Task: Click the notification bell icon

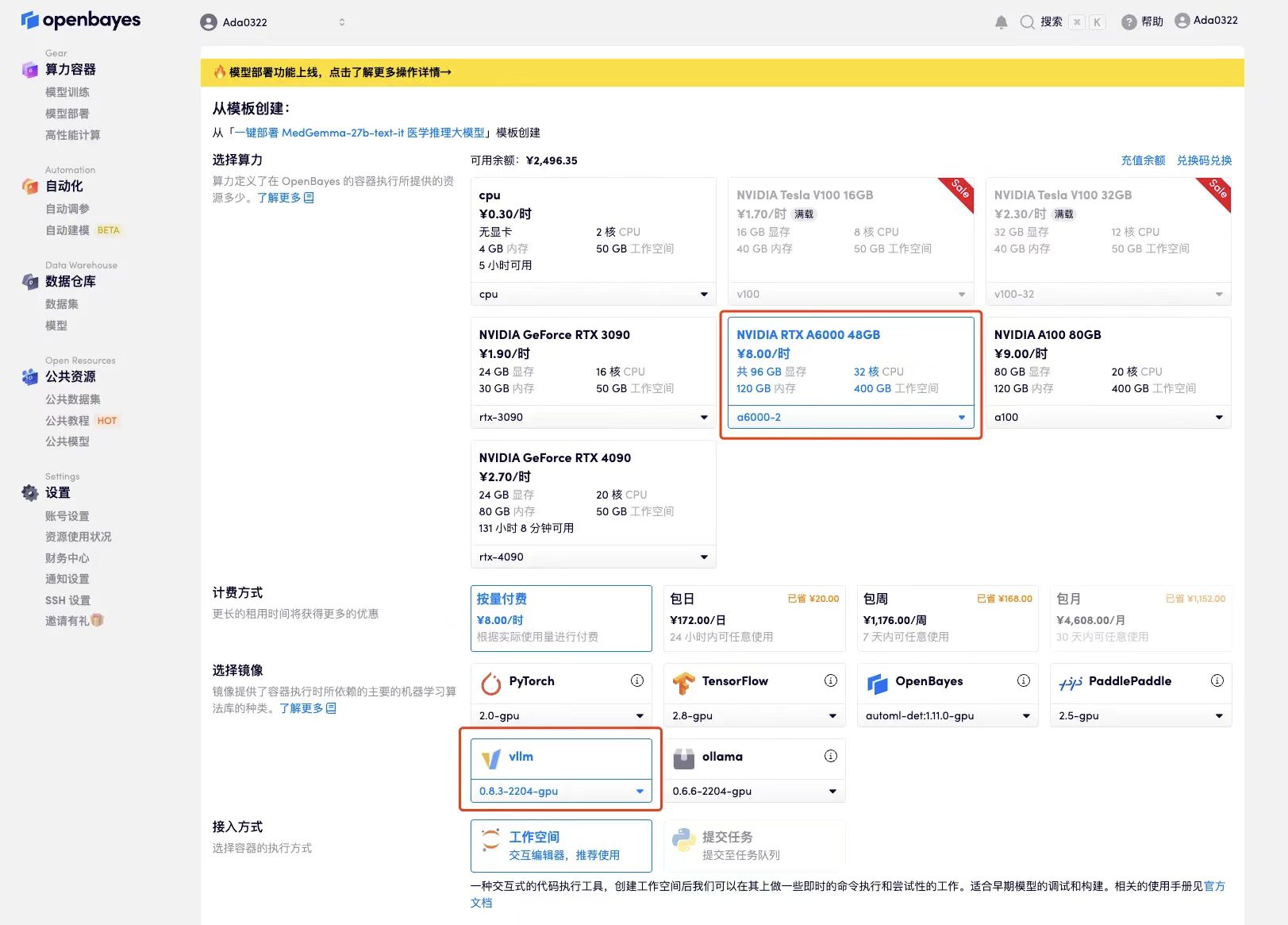Action: [1001, 22]
